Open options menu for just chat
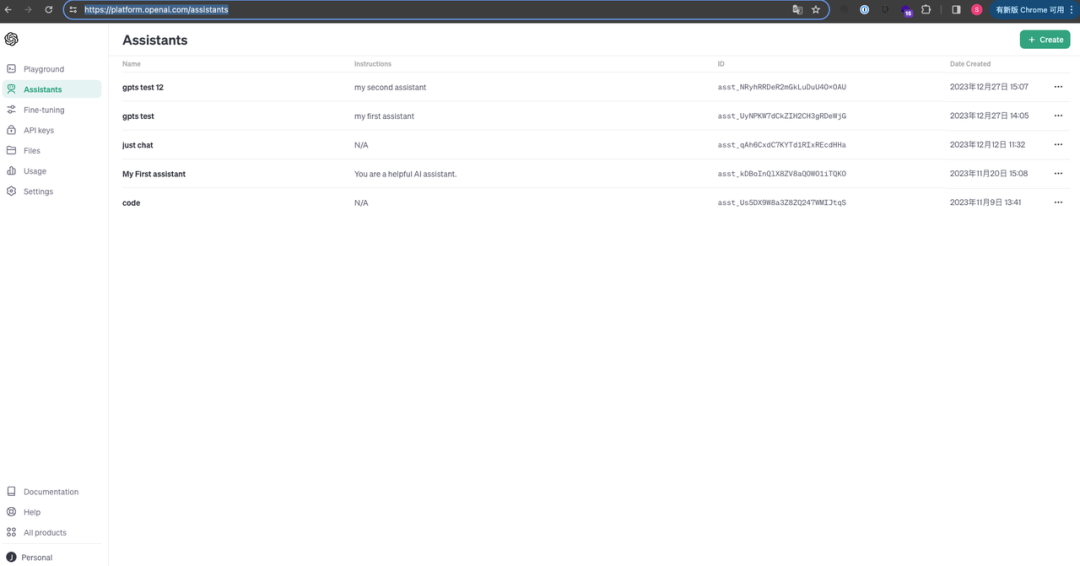The height and width of the screenshot is (566, 1080). click(1058, 145)
